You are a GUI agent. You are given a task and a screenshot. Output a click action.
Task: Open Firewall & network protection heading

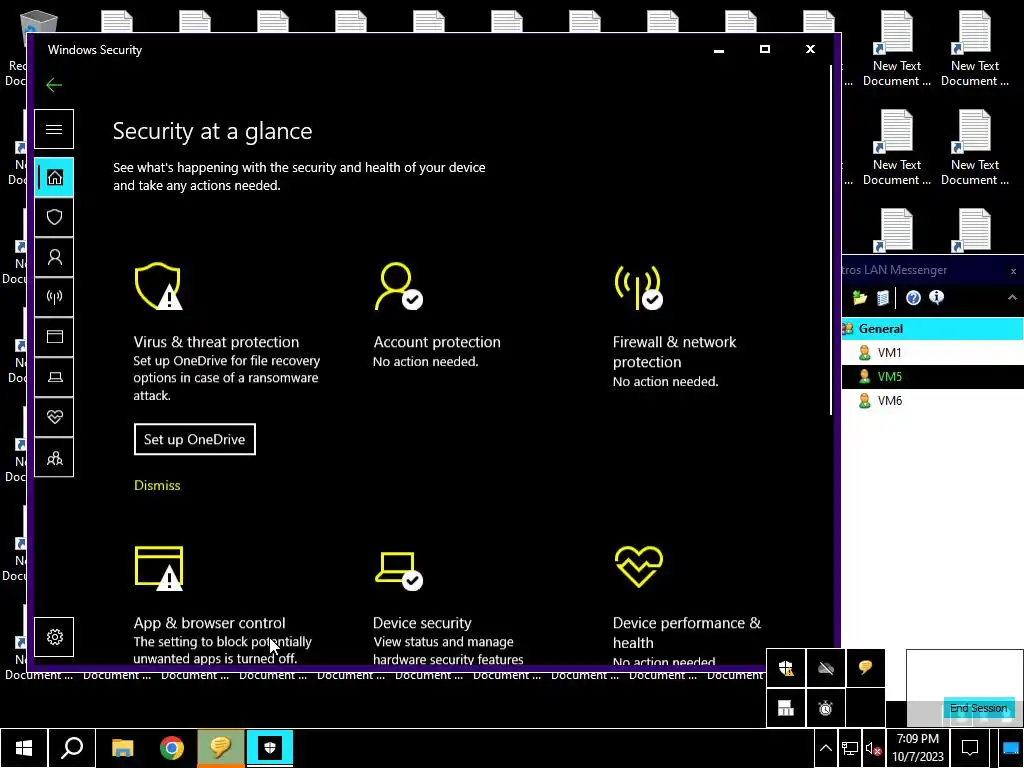pos(675,351)
